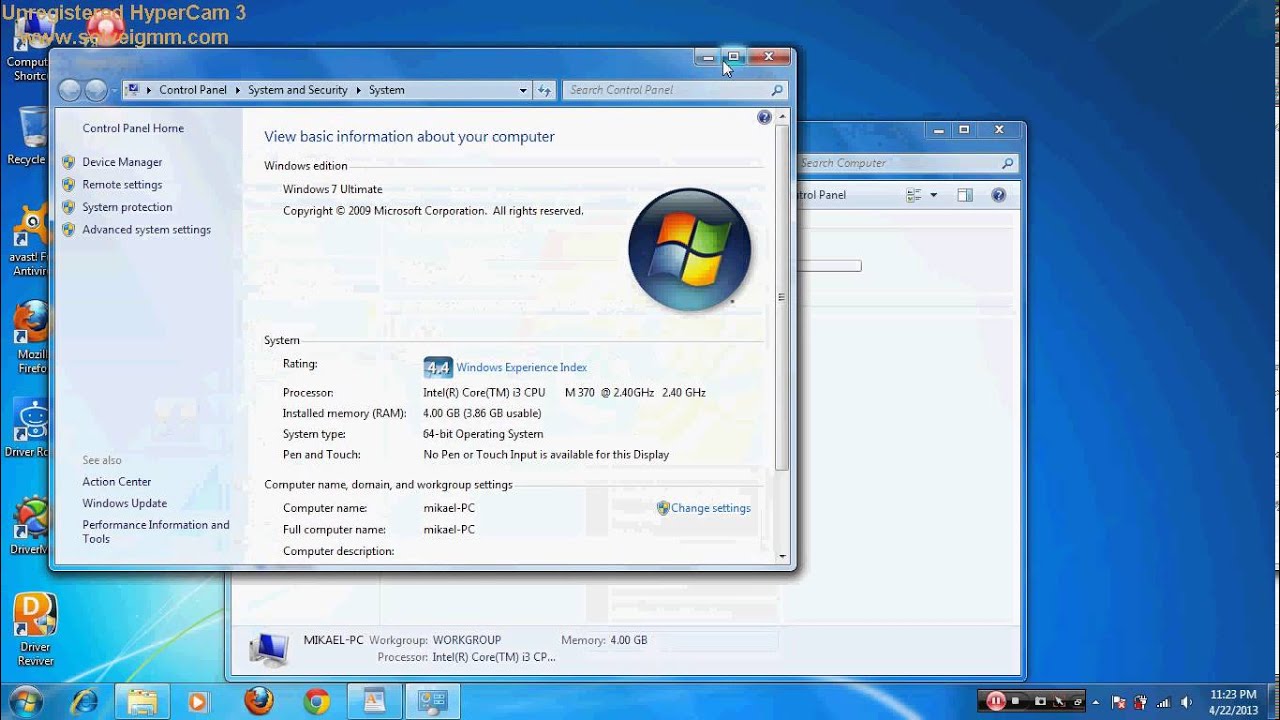The image size is (1280, 720).
Task: Click the 4.4 rating badge
Action: (438, 367)
